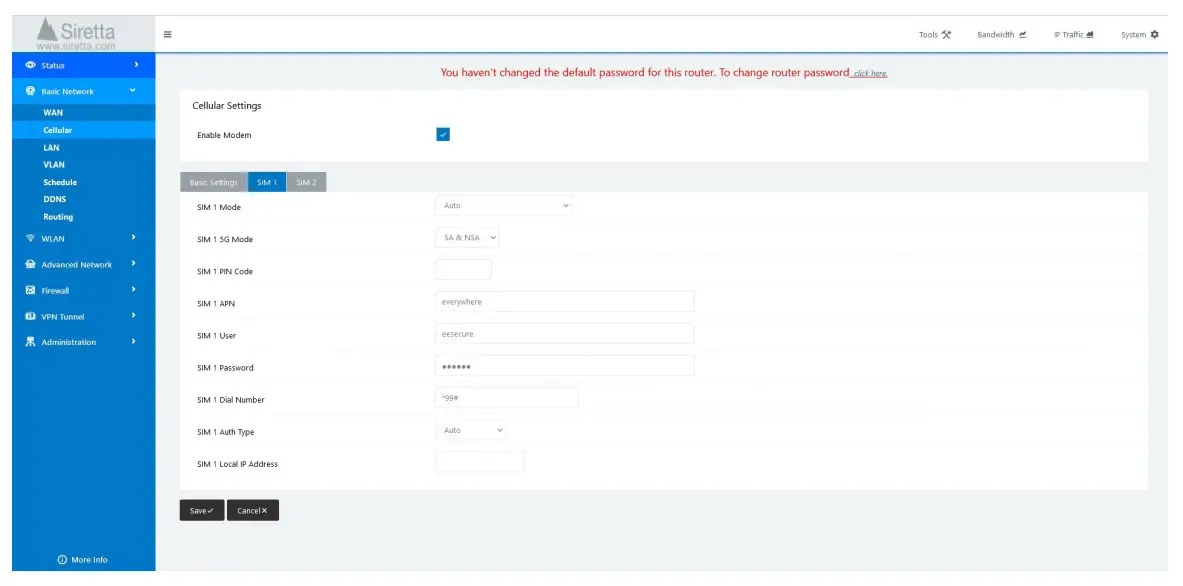Click the SIM 1 Local IP Address field
Screen dimensions: 1183x586
coord(480,462)
